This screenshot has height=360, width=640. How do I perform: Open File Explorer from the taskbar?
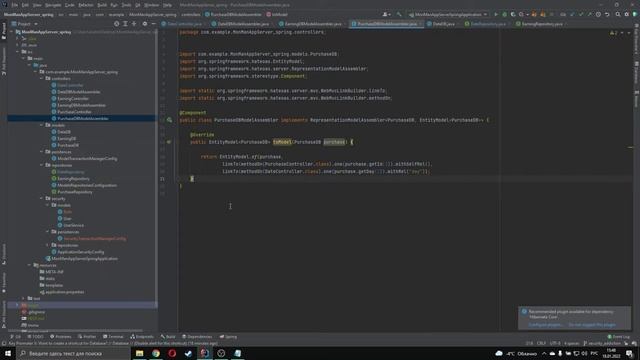tap(140, 353)
